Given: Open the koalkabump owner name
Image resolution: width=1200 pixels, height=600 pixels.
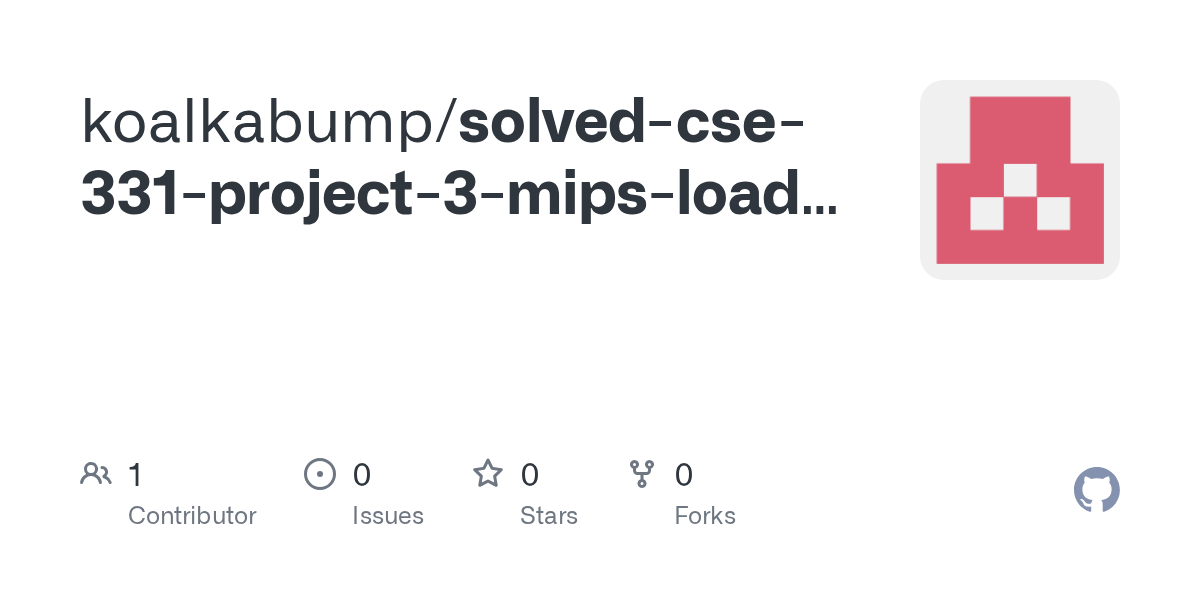Looking at the screenshot, I should [263, 120].
